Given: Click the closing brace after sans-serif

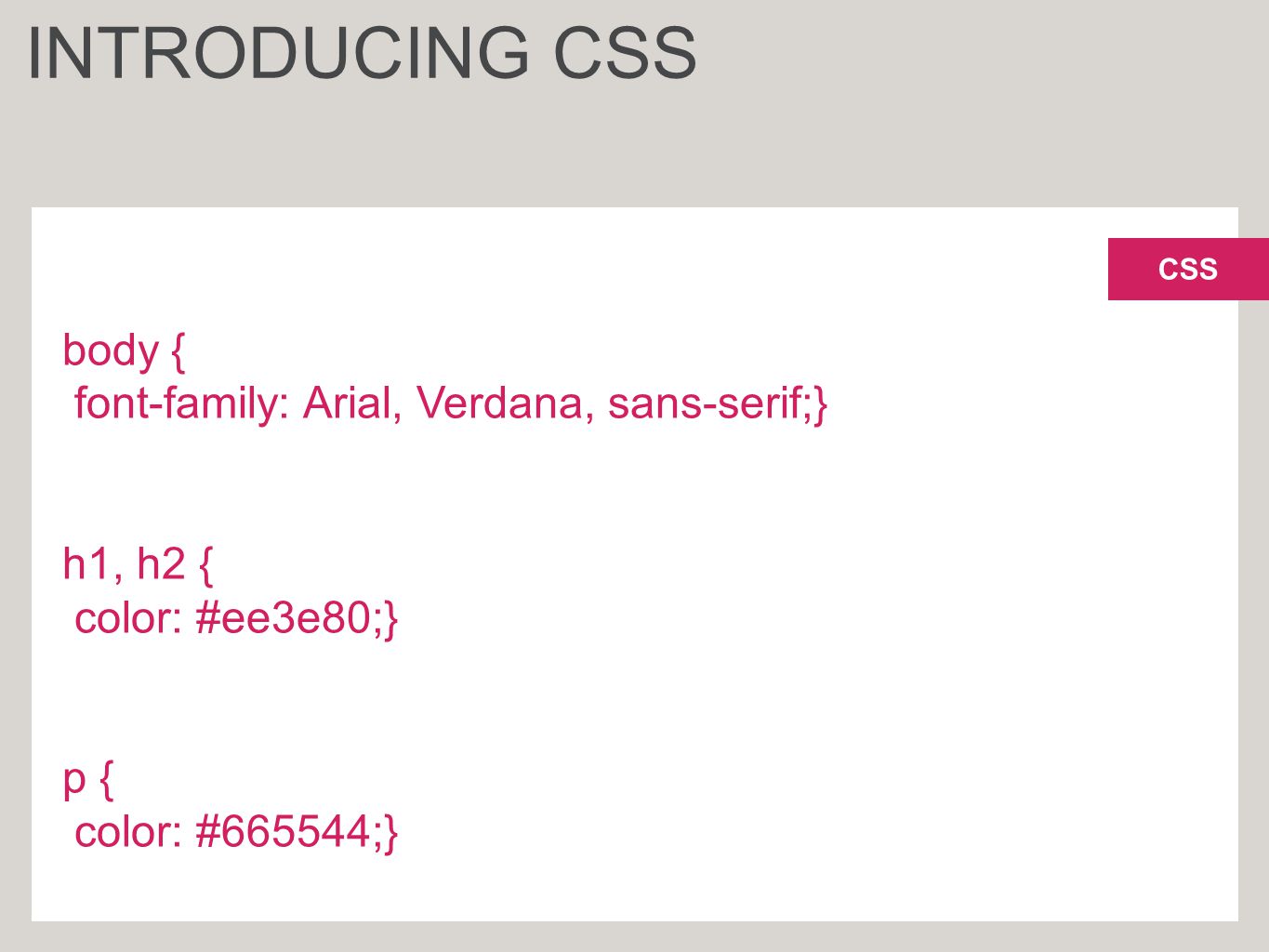Looking at the screenshot, I should coord(820,405).
